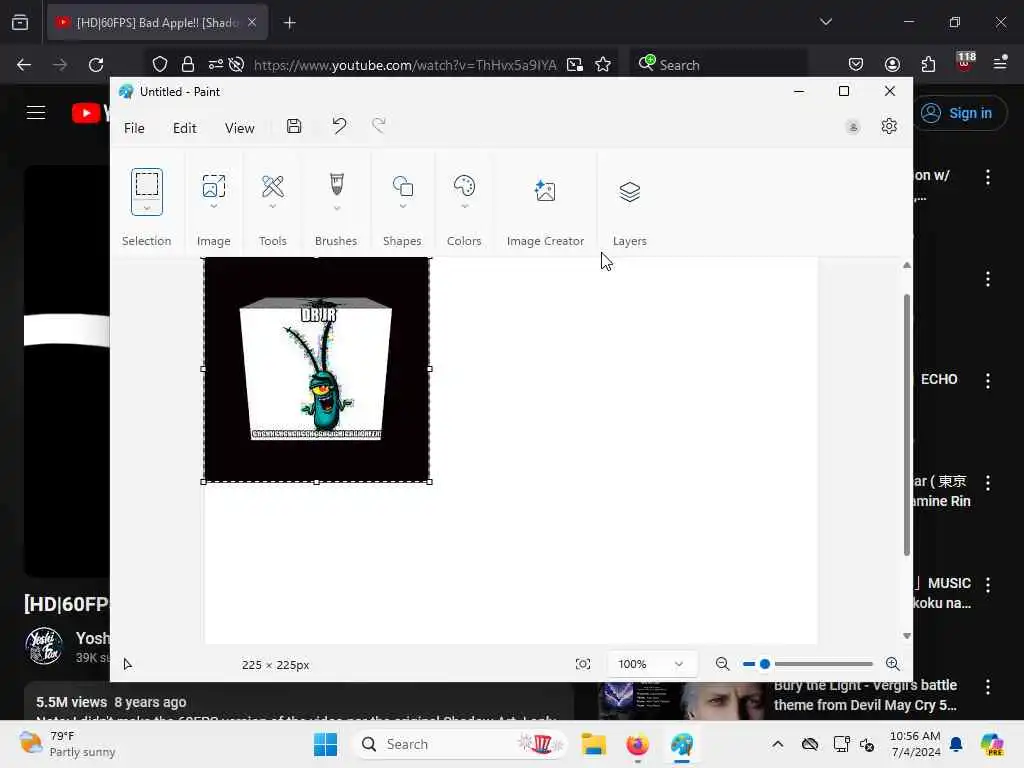Viewport: 1024px width, 768px height.
Task: Click the Firefox URL address field
Action: [x=405, y=65]
